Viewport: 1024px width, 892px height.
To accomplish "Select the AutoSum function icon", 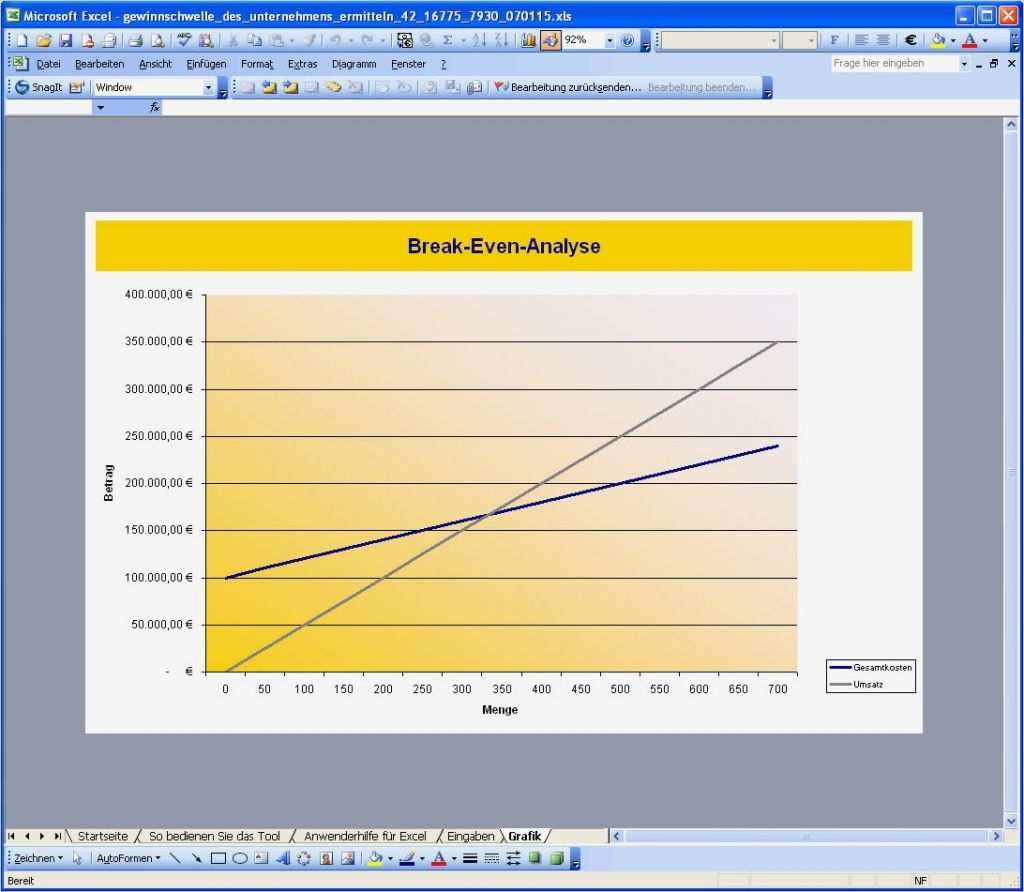I will [447, 40].
